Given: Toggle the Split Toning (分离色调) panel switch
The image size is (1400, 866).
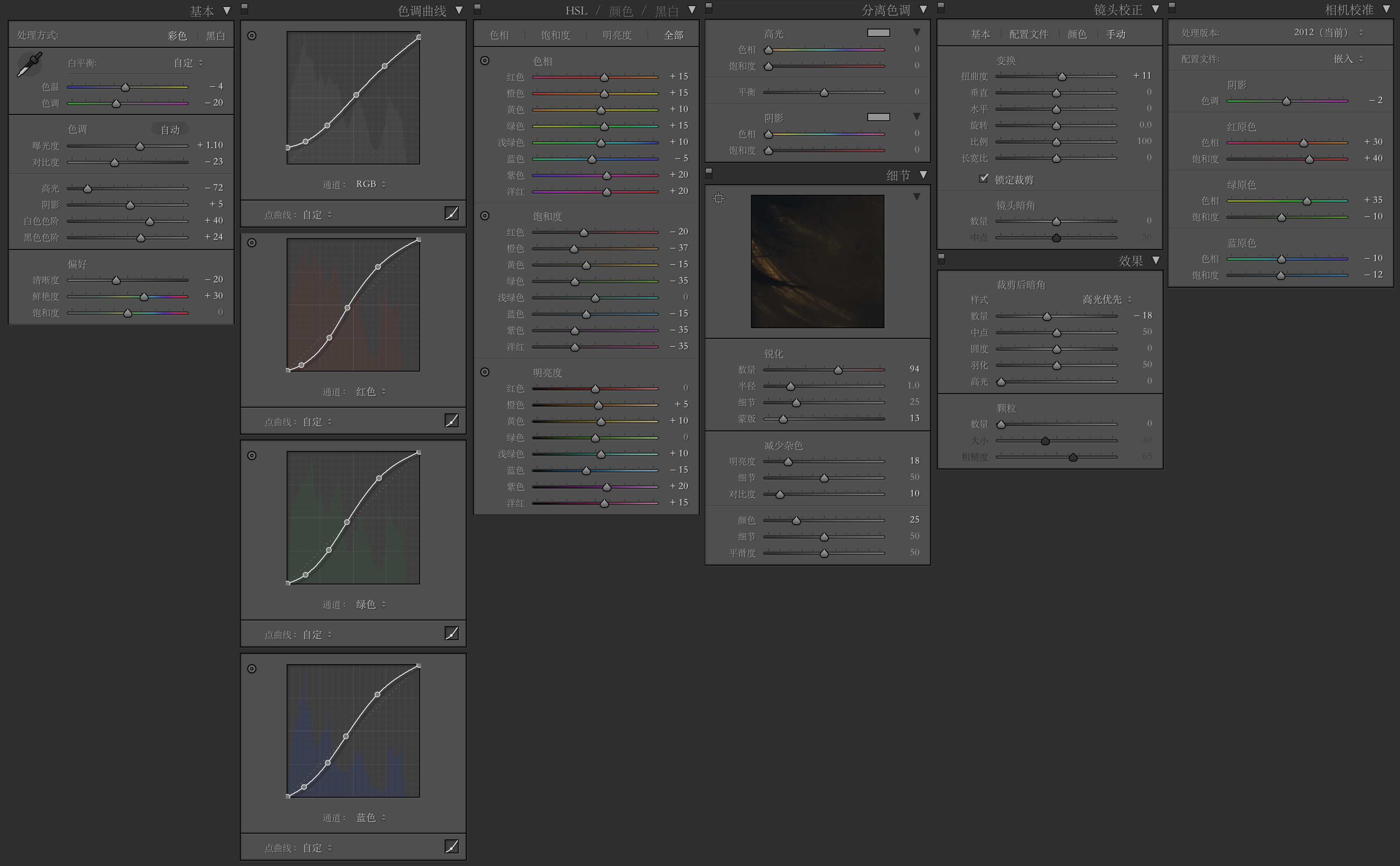Looking at the screenshot, I should [x=709, y=8].
